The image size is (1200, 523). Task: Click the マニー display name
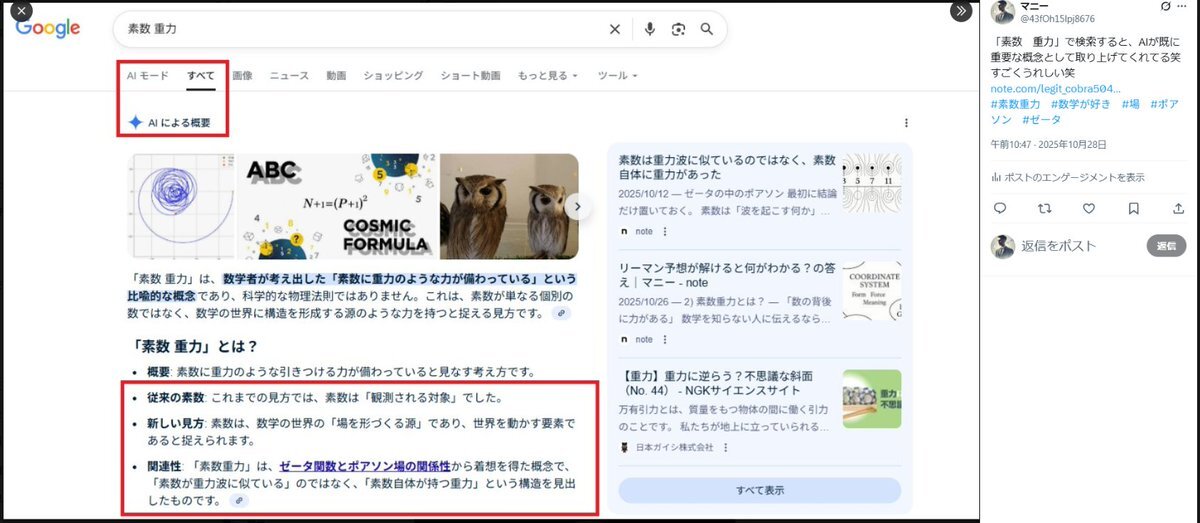[1034, 6]
